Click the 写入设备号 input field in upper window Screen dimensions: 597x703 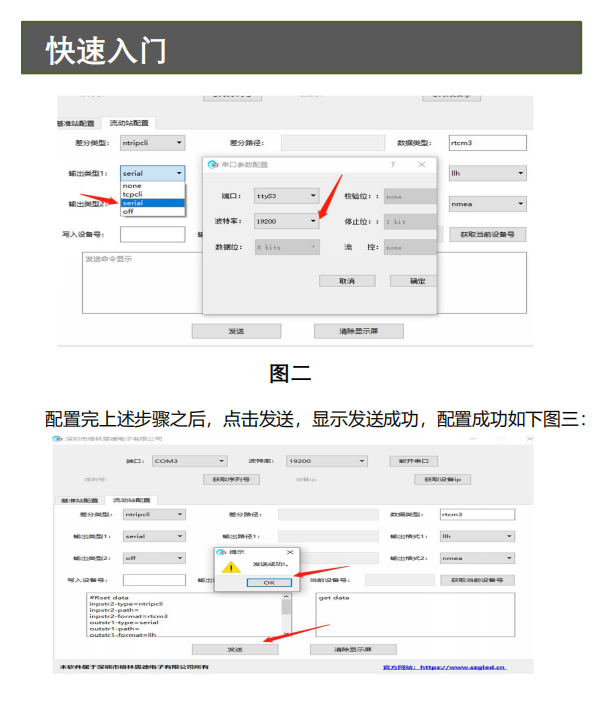152,234
